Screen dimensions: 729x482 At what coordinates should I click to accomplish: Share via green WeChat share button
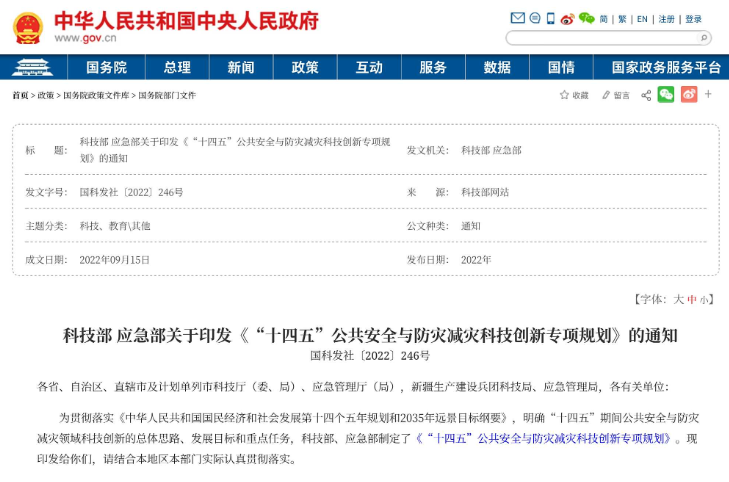click(665, 94)
